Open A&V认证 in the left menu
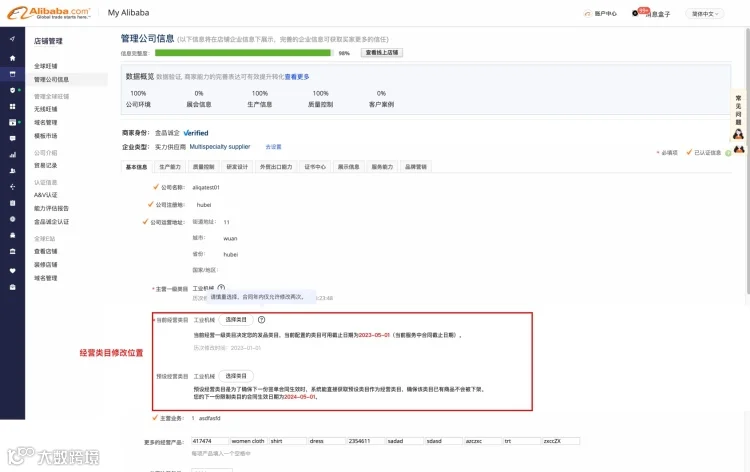Image resolution: width=750 pixels, height=472 pixels. click(x=45, y=195)
